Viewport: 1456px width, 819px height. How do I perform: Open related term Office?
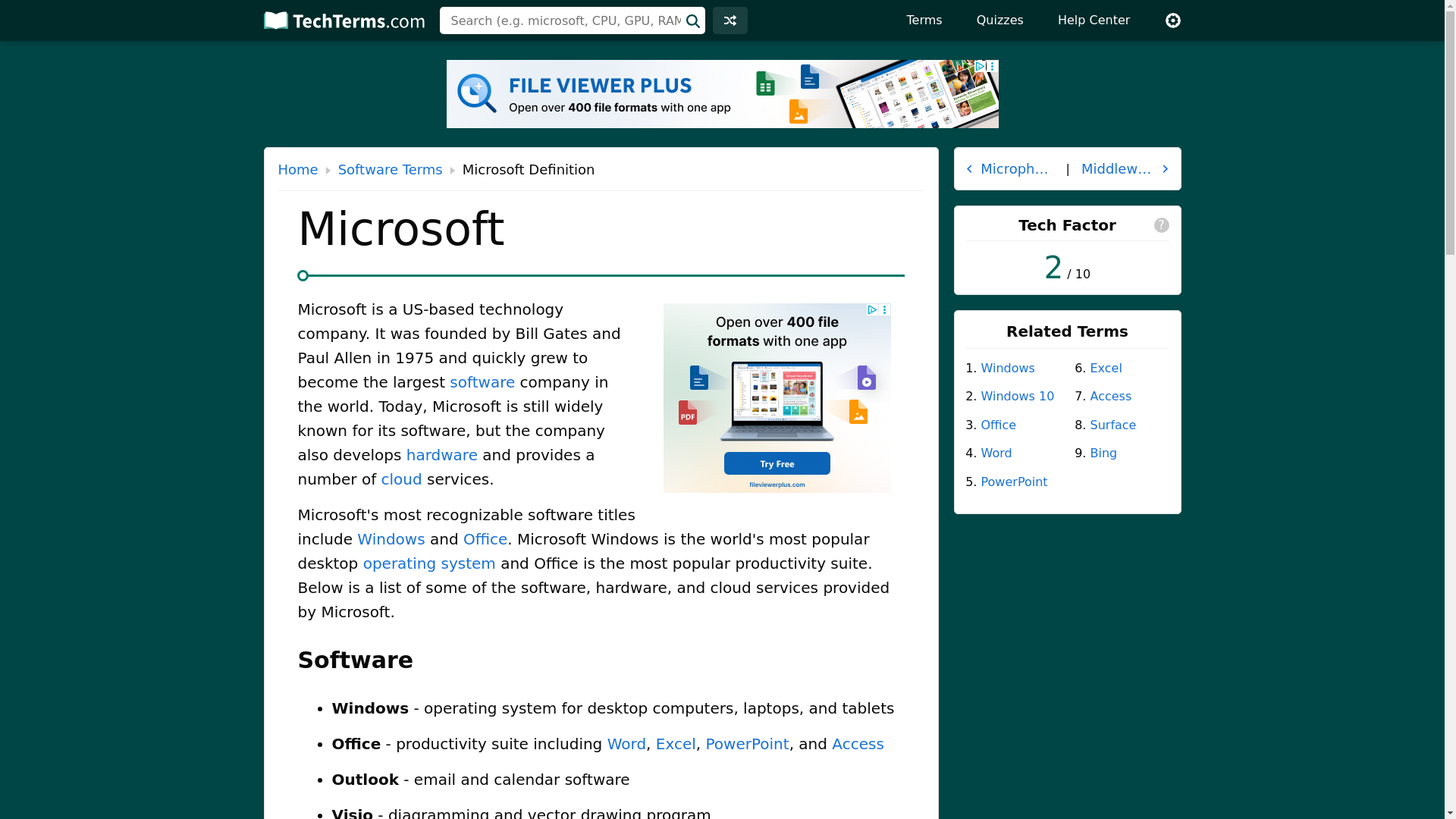click(999, 425)
